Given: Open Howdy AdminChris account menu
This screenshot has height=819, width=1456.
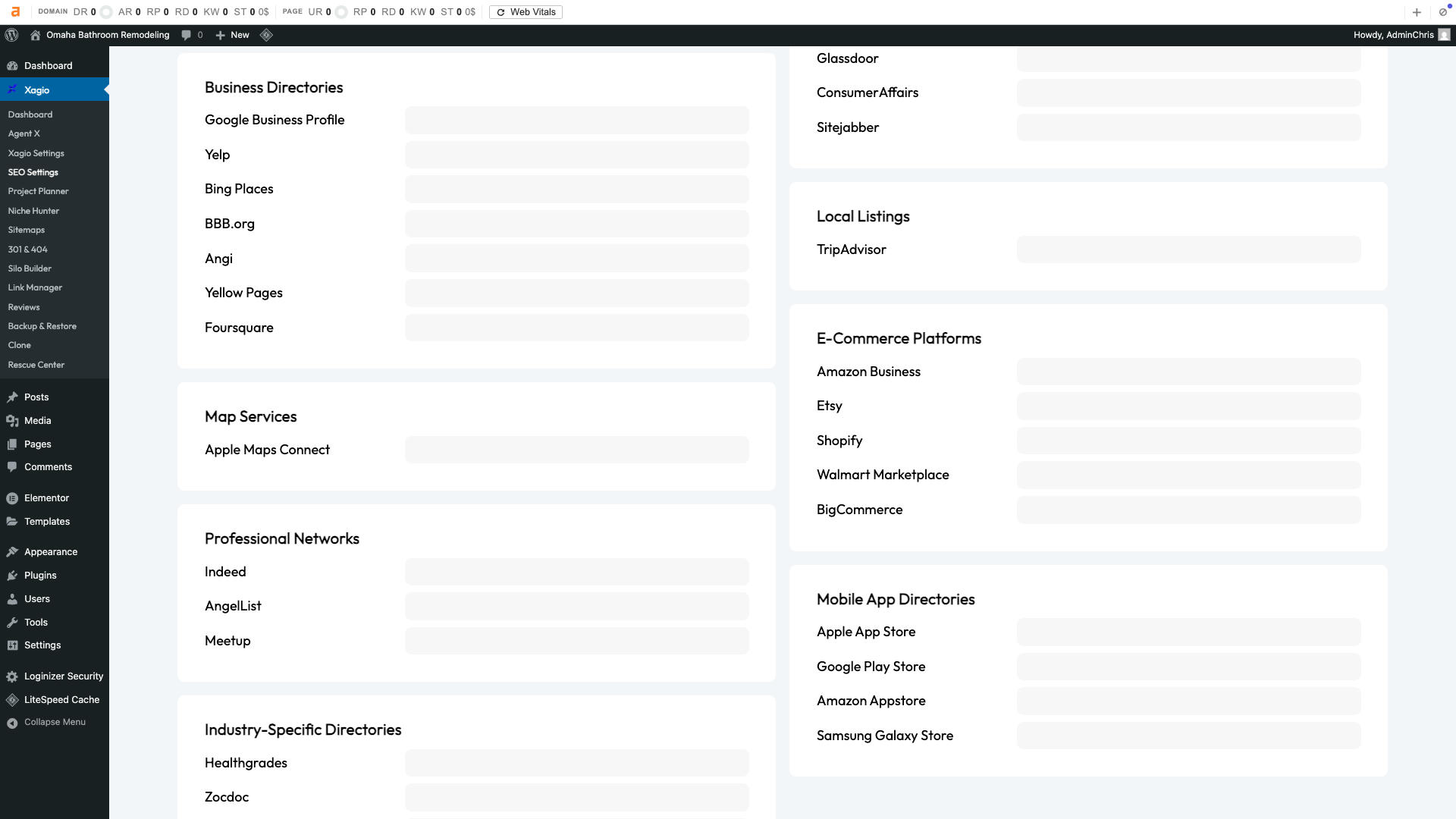Looking at the screenshot, I should [x=1401, y=35].
